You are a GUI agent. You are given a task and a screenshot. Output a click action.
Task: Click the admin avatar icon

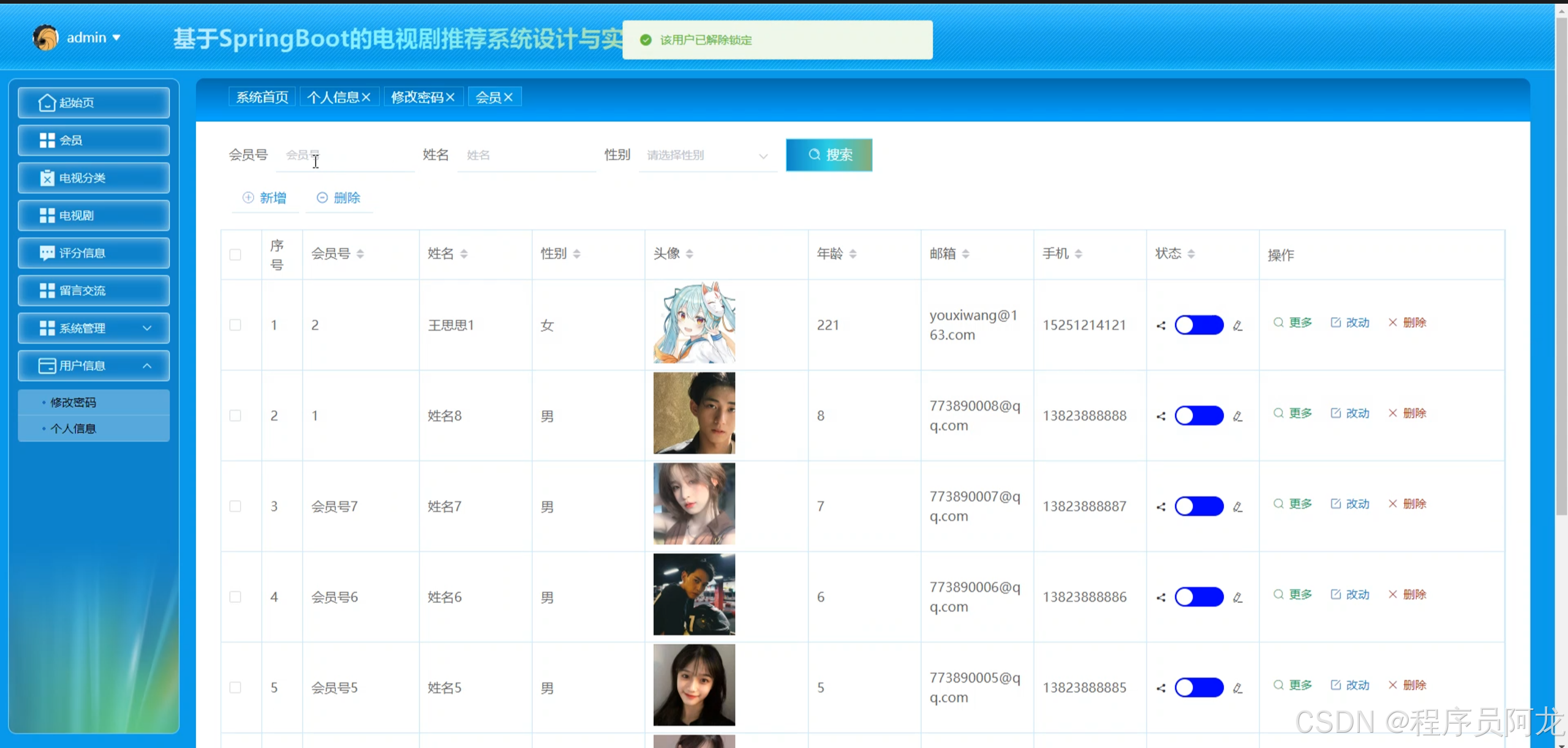coord(45,38)
